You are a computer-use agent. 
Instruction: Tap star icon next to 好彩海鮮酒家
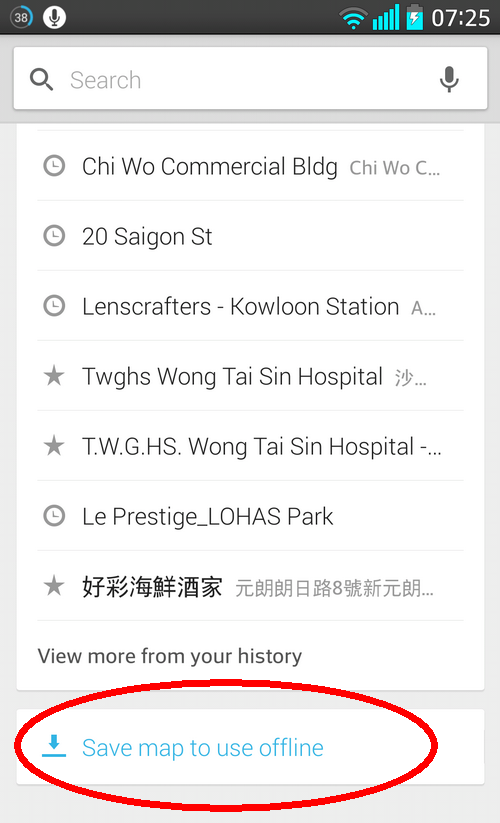click(x=54, y=586)
